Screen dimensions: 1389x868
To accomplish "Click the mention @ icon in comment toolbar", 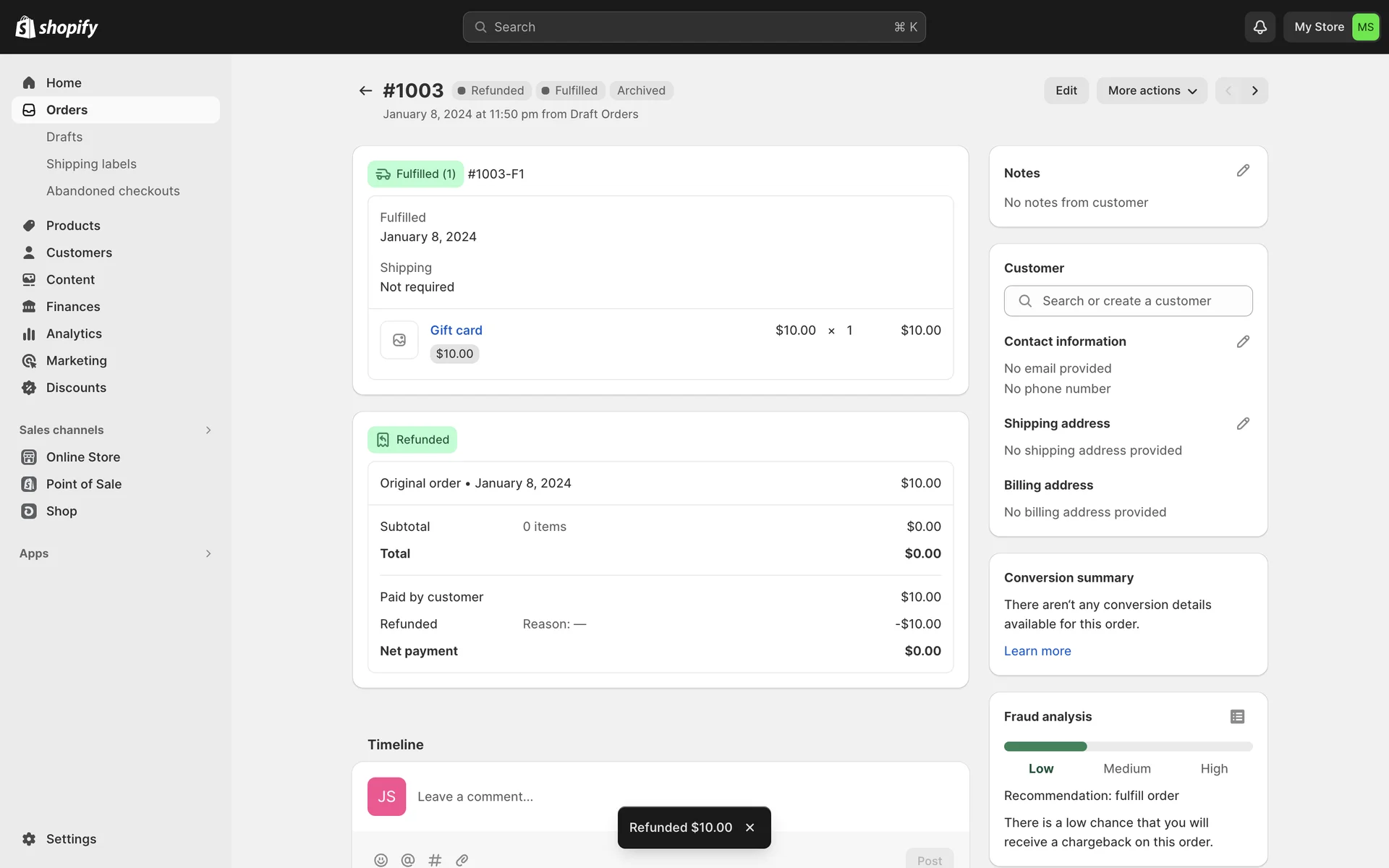I will [x=408, y=860].
